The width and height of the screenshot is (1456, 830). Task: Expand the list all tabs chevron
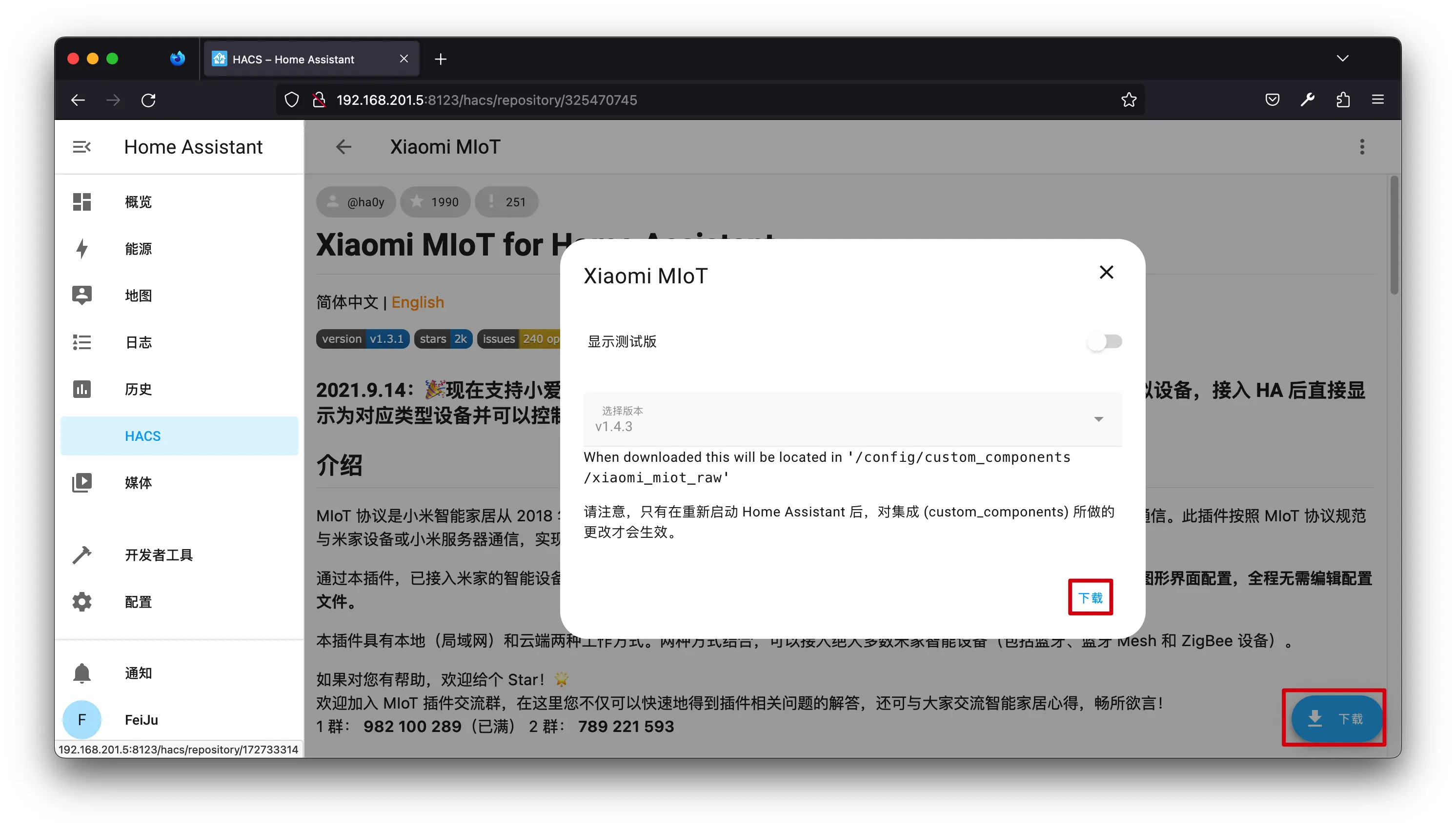(x=1342, y=58)
